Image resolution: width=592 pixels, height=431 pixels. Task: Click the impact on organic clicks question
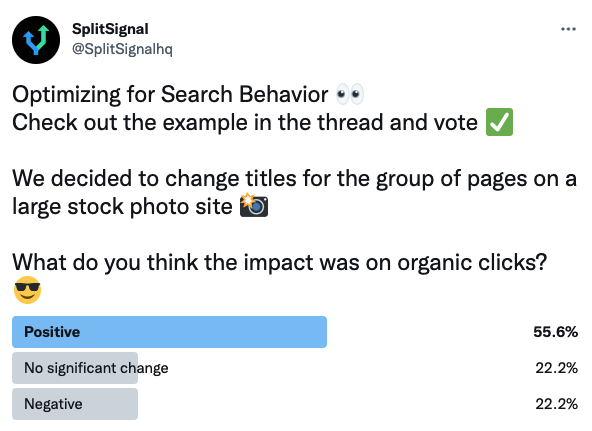click(x=280, y=262)
